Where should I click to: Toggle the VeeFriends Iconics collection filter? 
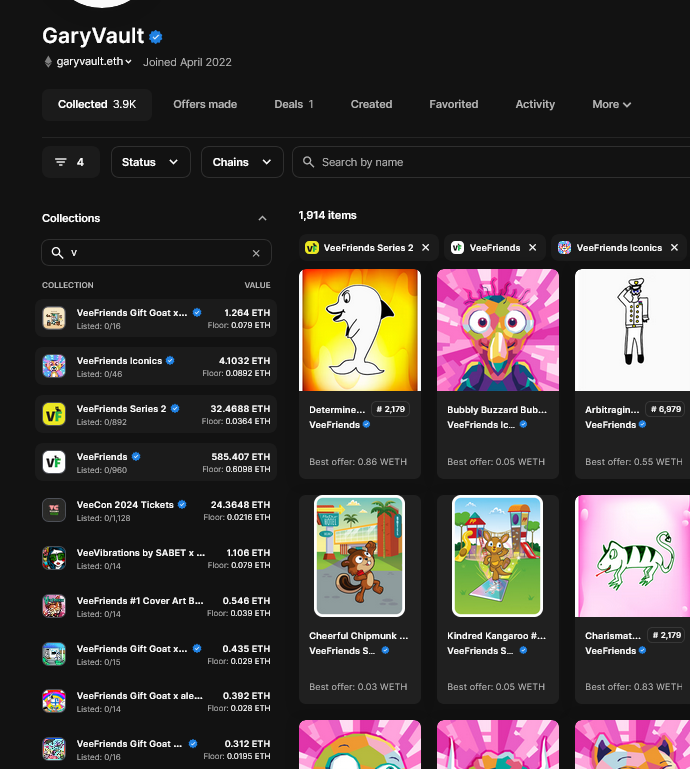pos(156,366)
